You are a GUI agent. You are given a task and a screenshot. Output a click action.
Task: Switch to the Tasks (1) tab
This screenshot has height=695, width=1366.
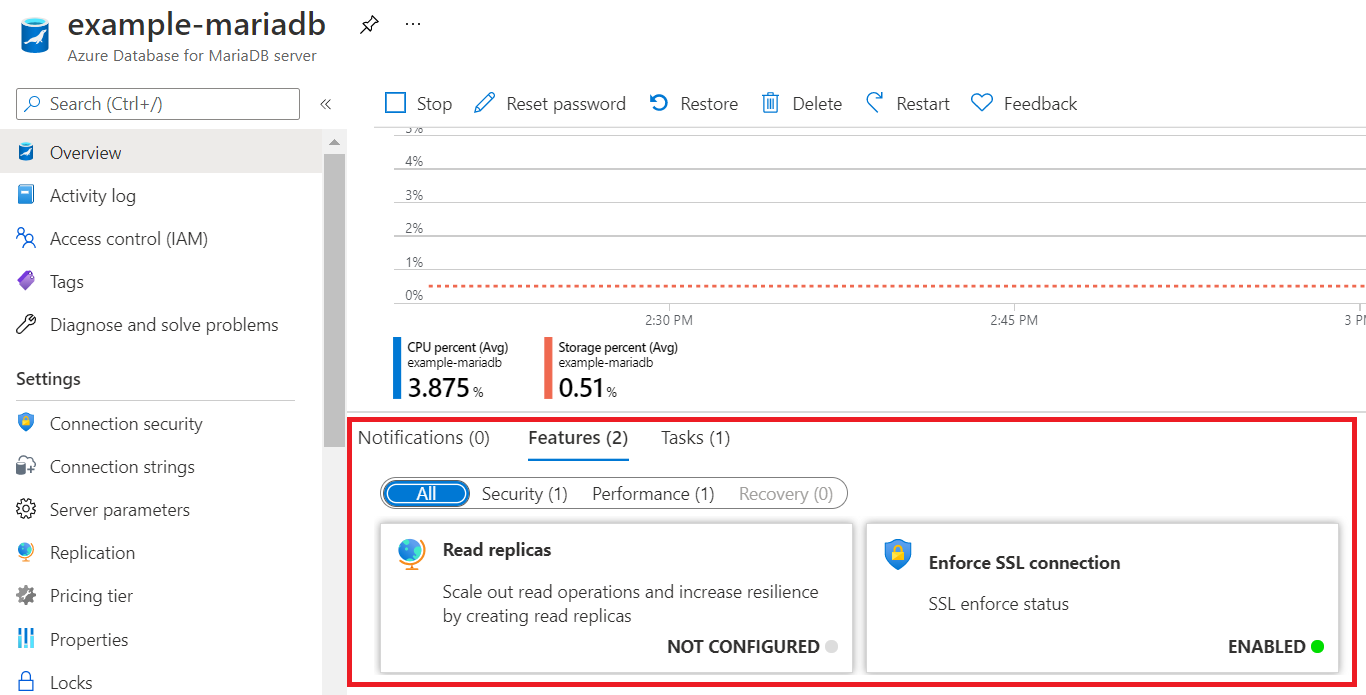695,437
